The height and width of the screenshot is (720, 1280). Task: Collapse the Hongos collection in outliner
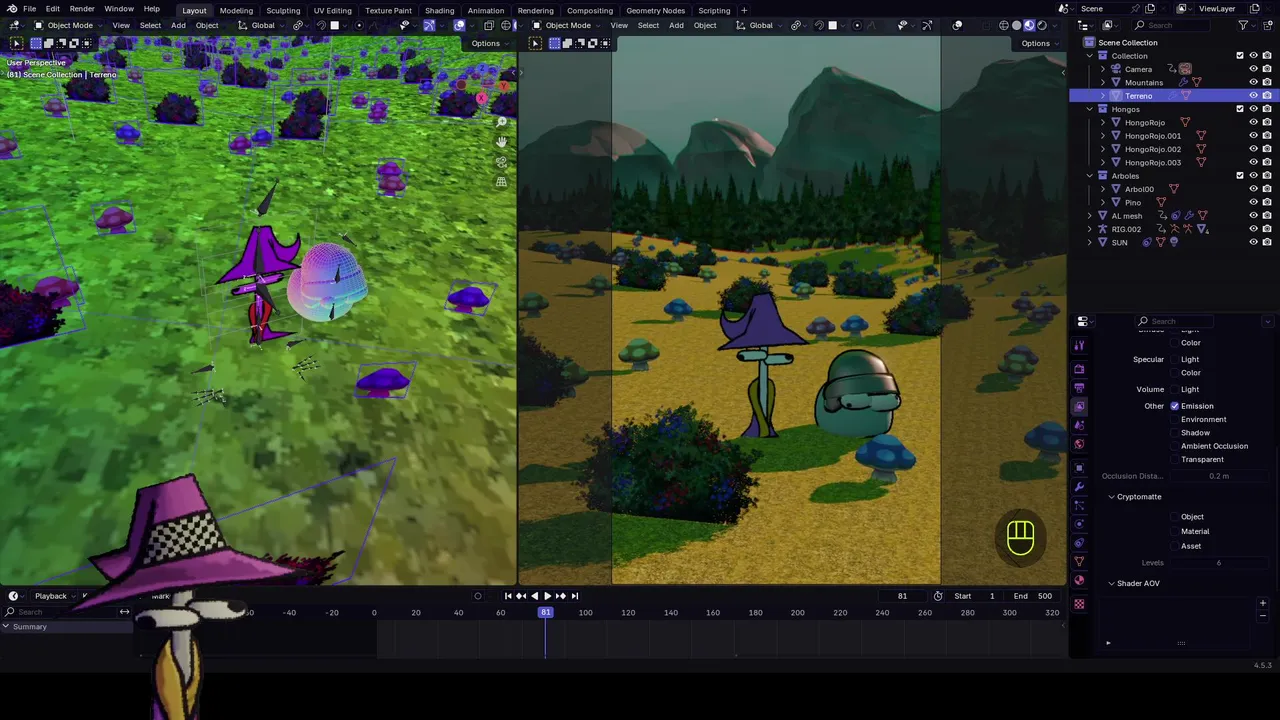[1090, 109]
